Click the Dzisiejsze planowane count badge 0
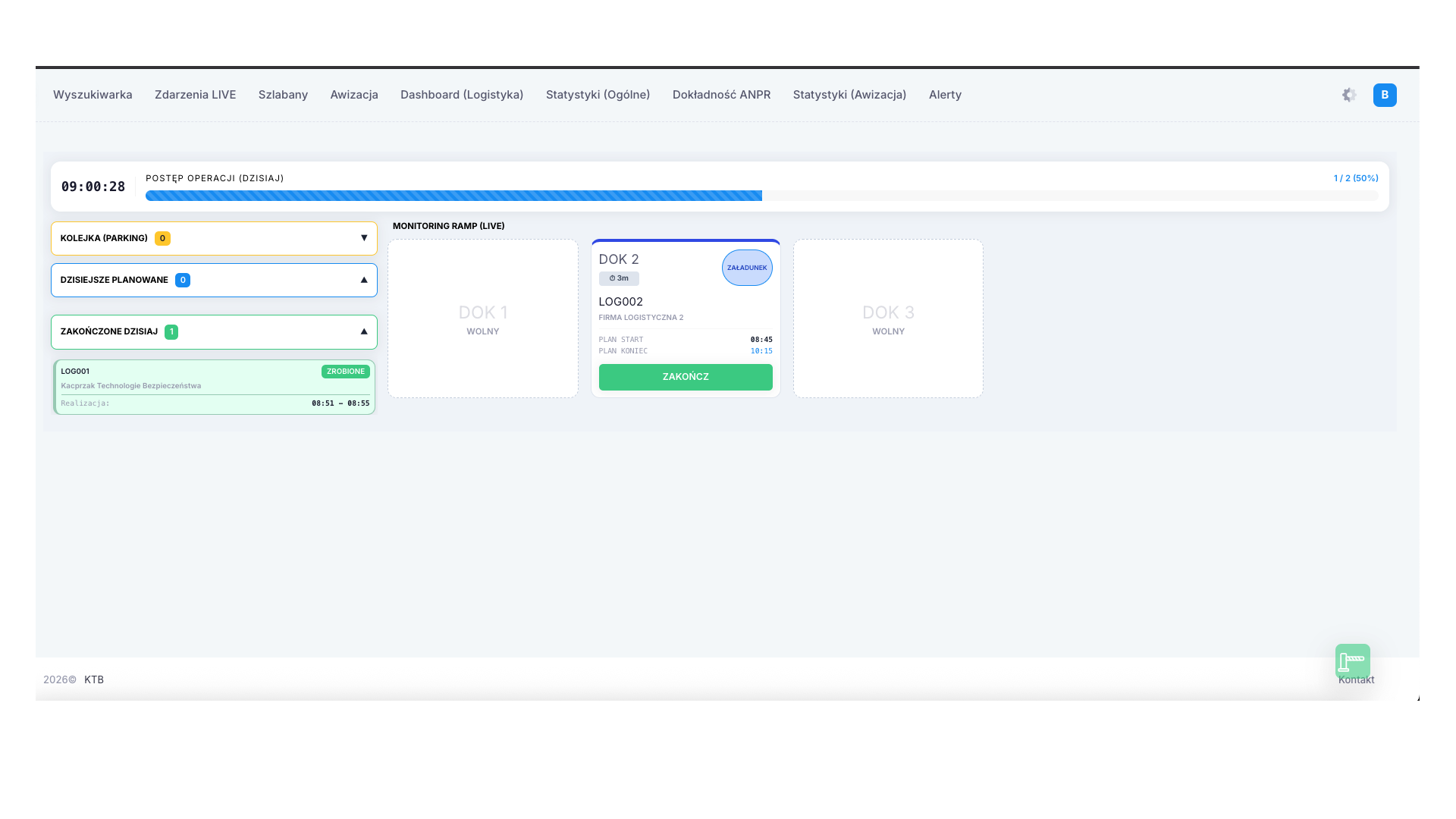 (x=183, y=280)
